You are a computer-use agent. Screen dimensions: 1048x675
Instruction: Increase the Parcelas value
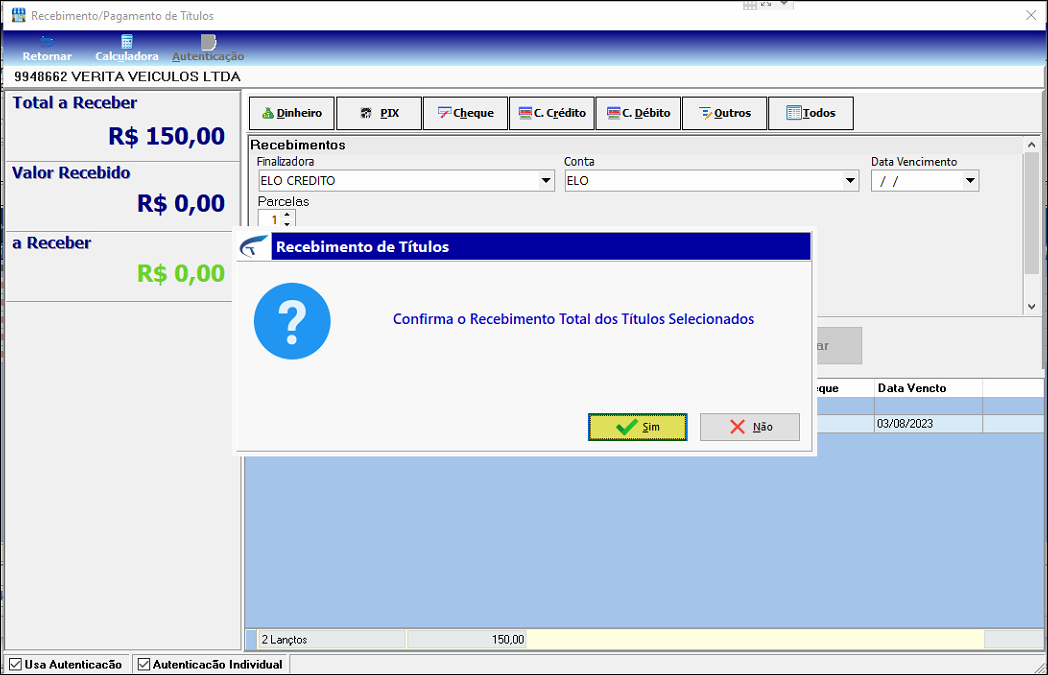click(287, 215)
